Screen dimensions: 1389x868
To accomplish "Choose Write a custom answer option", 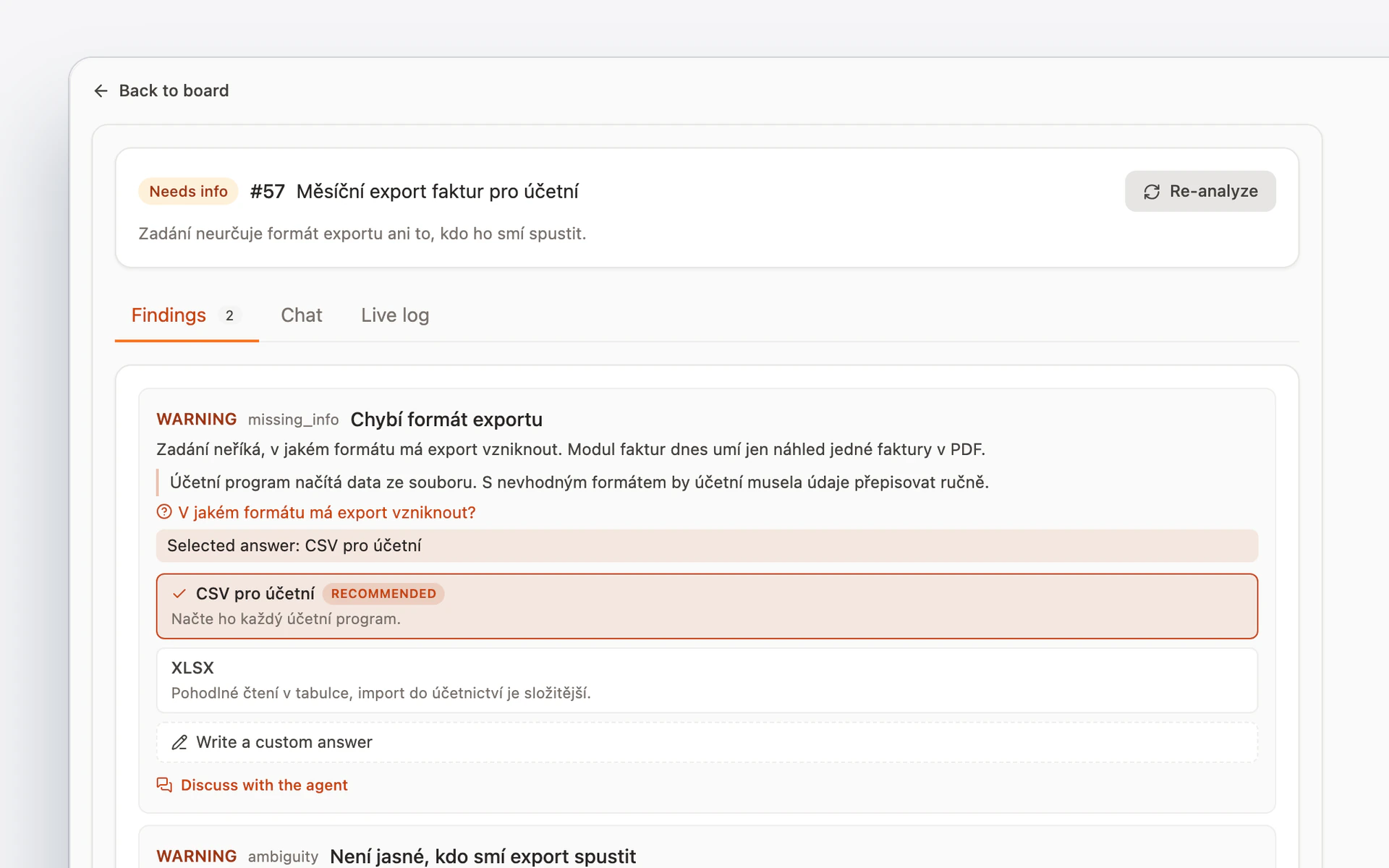I will coord(707,742).
